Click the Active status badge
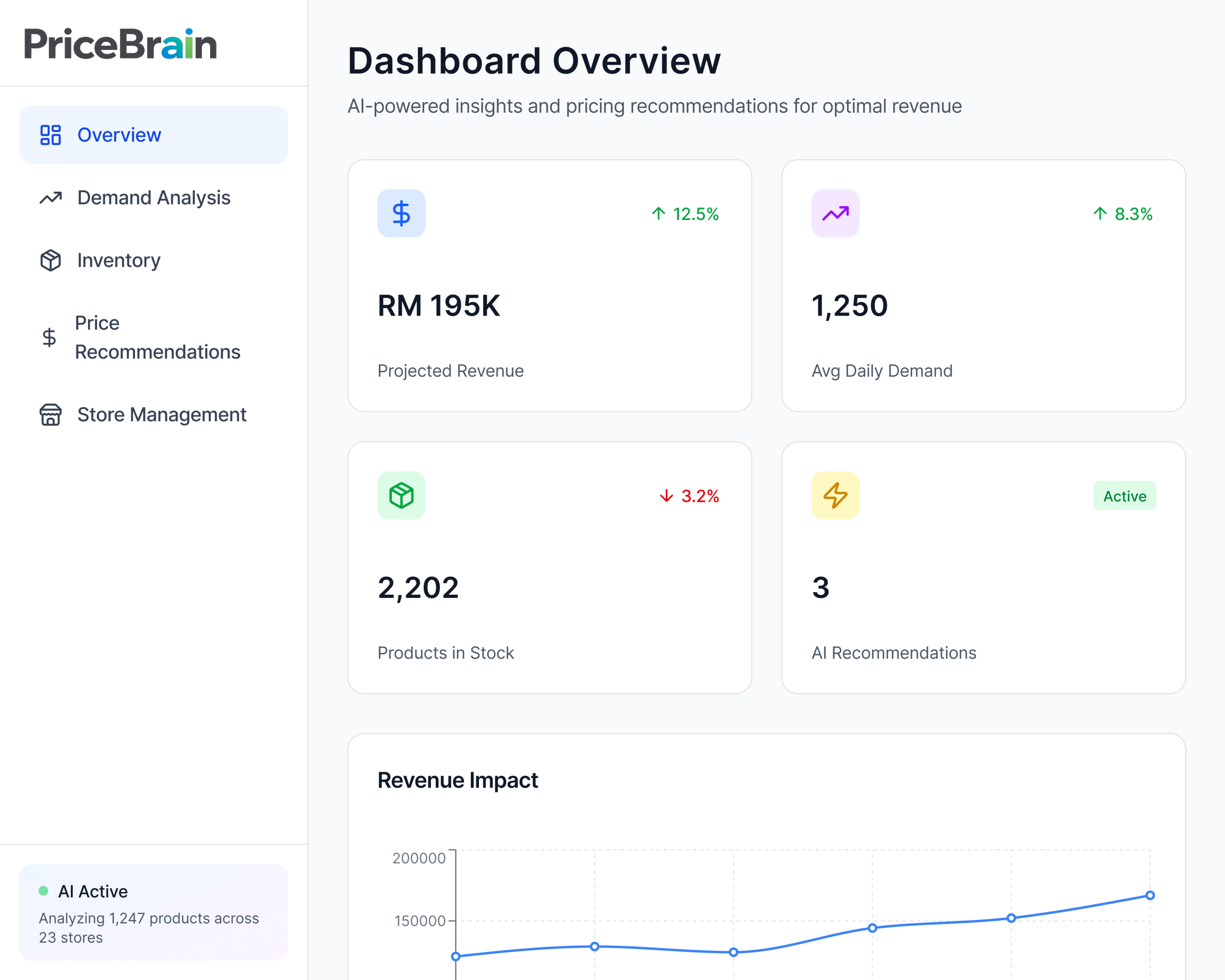This screenshot has width=1225, height=980. (x=1124, y=496)
